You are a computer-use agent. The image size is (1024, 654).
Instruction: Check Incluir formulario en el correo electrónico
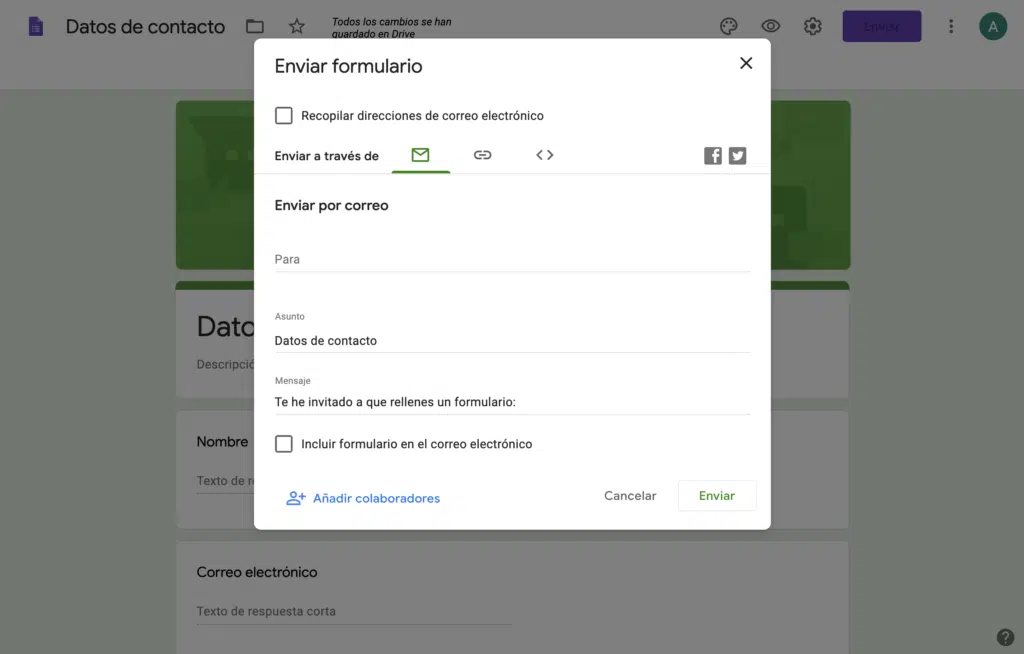point(284,444)
